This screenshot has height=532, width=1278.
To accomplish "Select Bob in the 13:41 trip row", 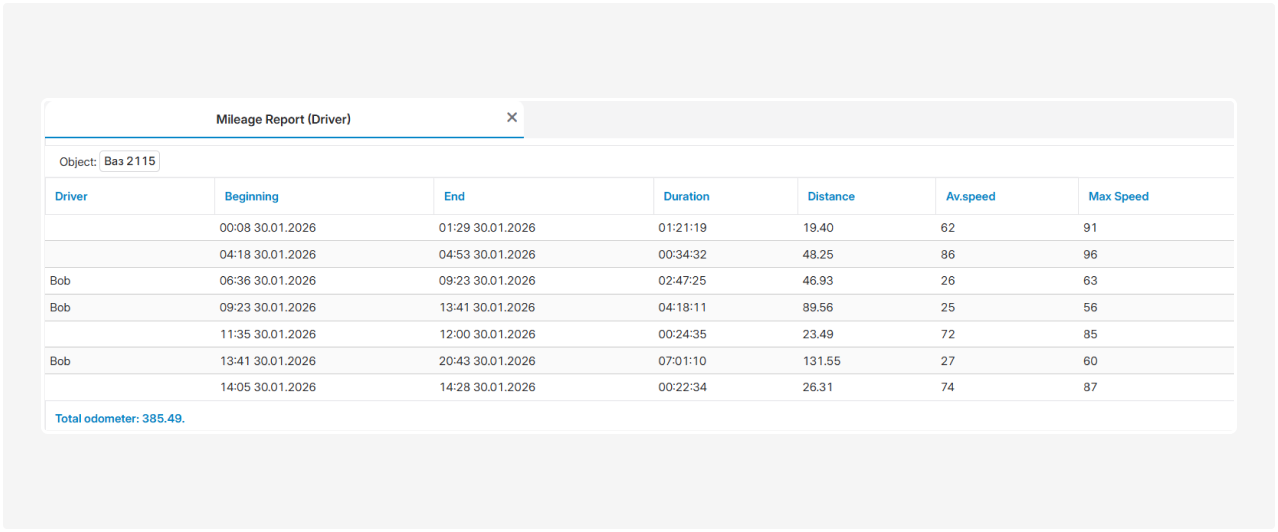I will (x=60, y=361).
